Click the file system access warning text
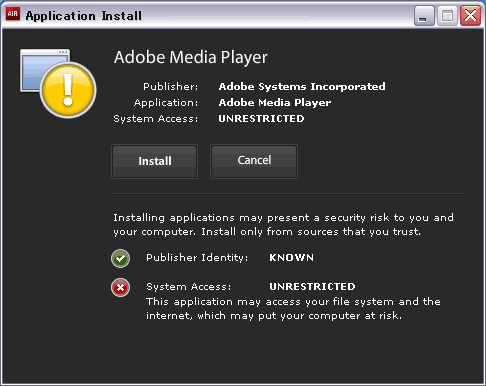The image size is (486, 386). [293, 309]
